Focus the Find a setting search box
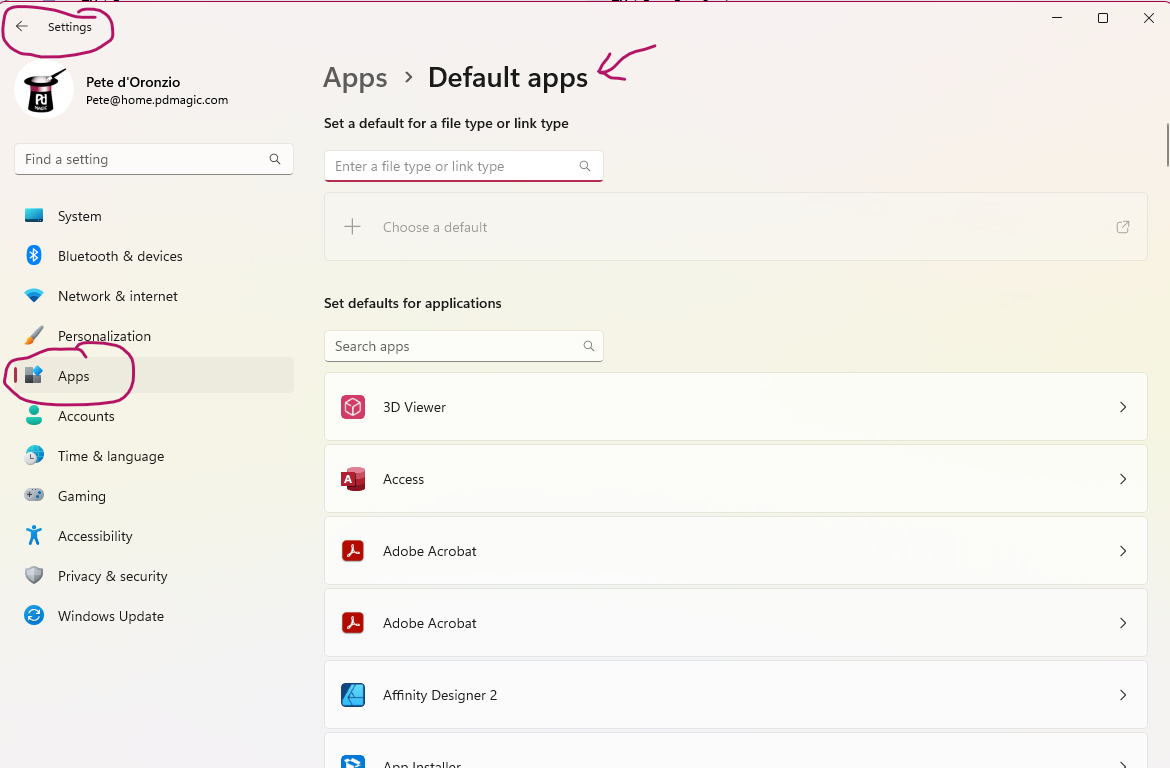This screenshot has width=1170, height=768. pos(154,159)
